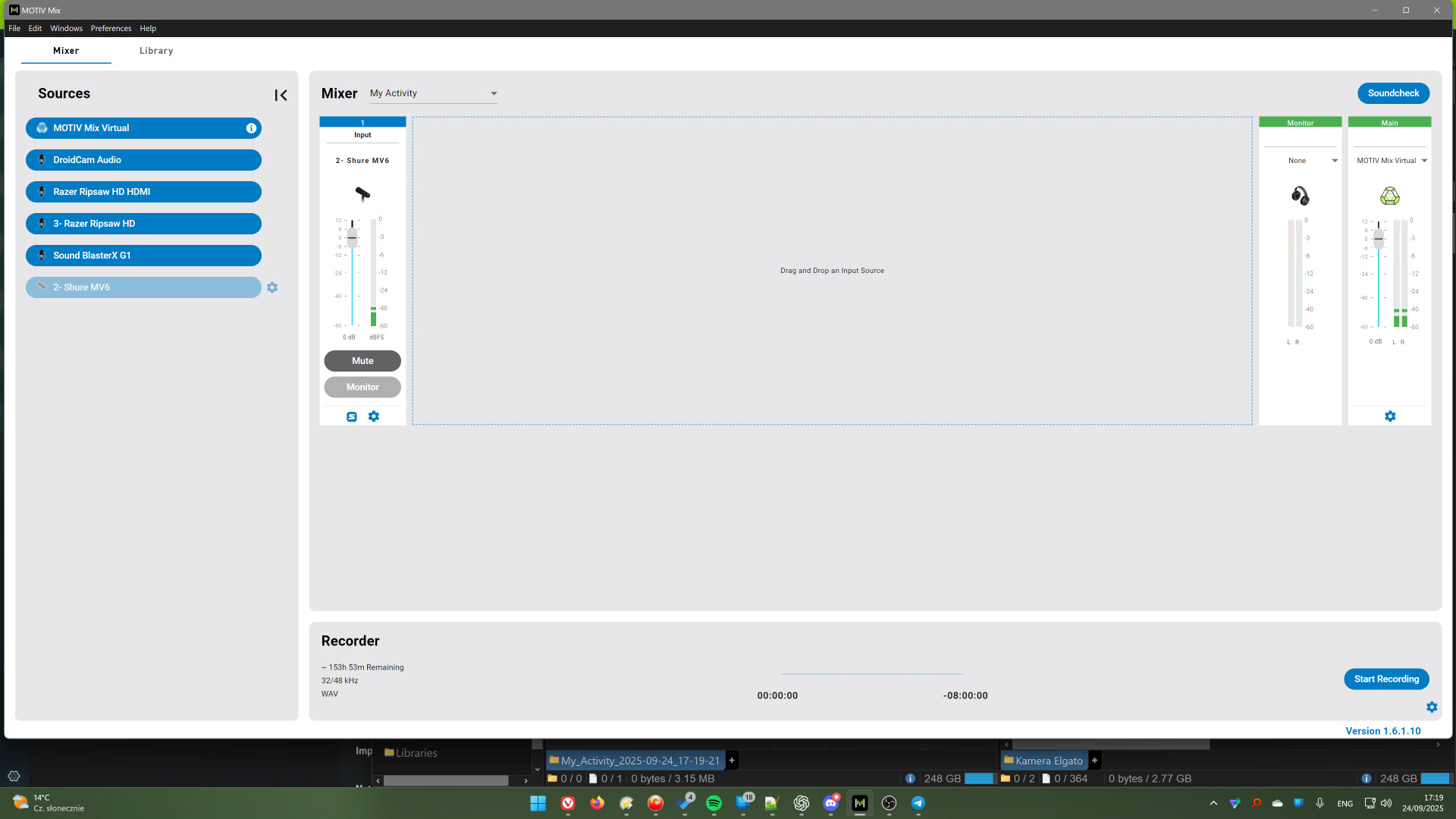Click the Solo icon on Input channel 1
The image size is (1456, 819).
pos(352,416)
